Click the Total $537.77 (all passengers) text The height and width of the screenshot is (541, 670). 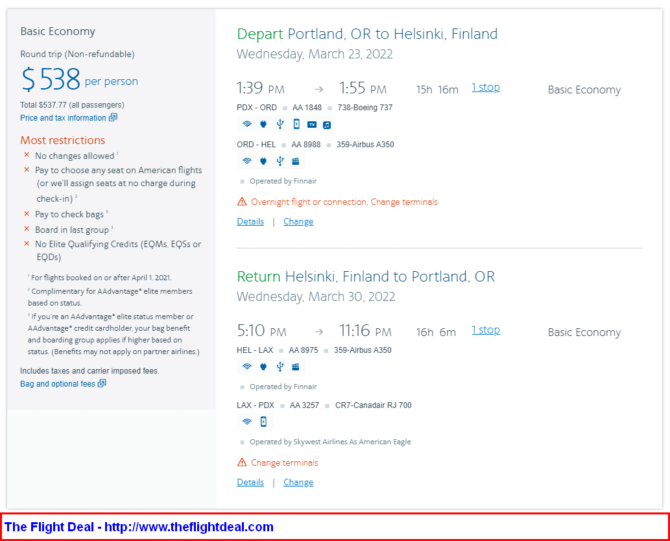(72, 105)
